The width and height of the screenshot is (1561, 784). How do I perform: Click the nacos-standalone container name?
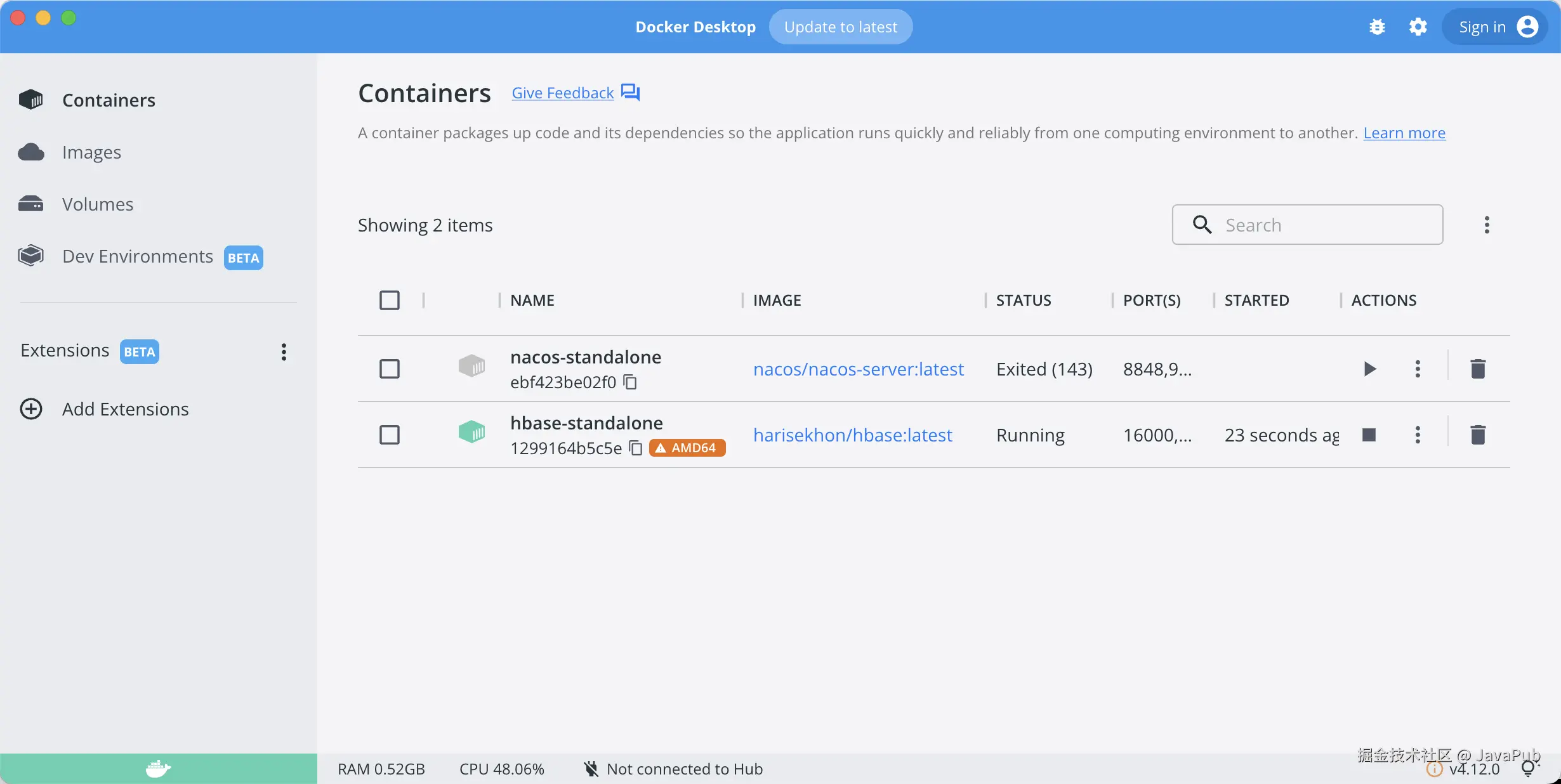[586, 357]
